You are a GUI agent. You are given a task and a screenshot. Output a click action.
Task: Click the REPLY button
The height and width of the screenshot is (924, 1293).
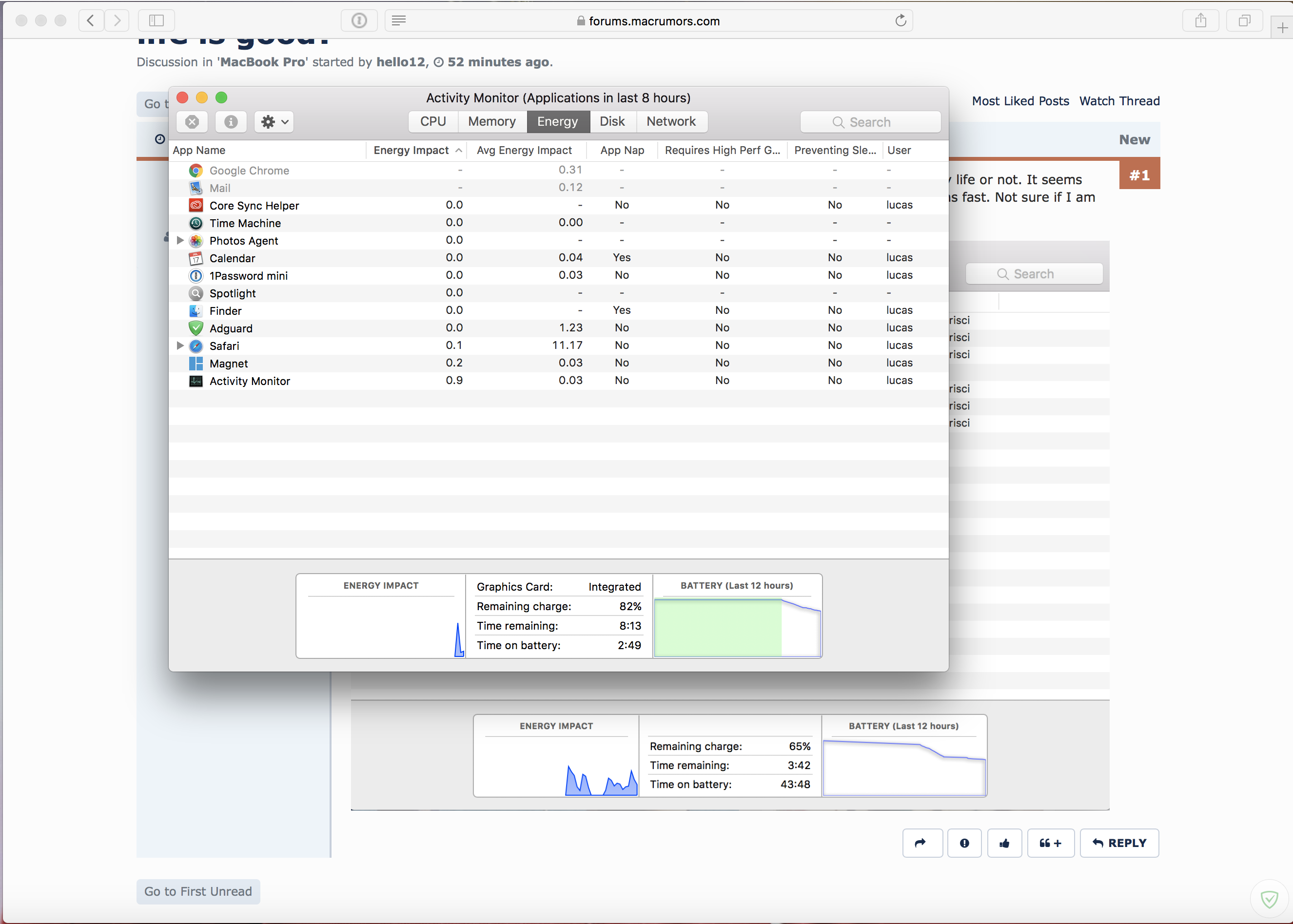[1119, 843]
